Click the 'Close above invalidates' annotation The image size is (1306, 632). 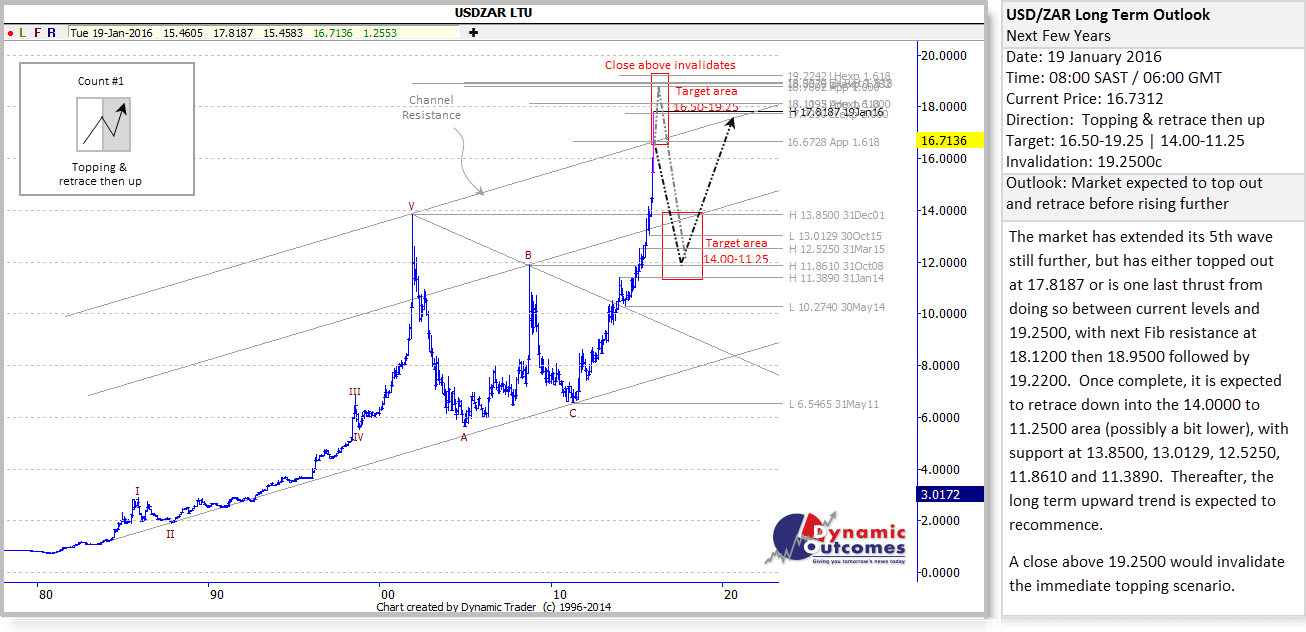pos(670,65)
